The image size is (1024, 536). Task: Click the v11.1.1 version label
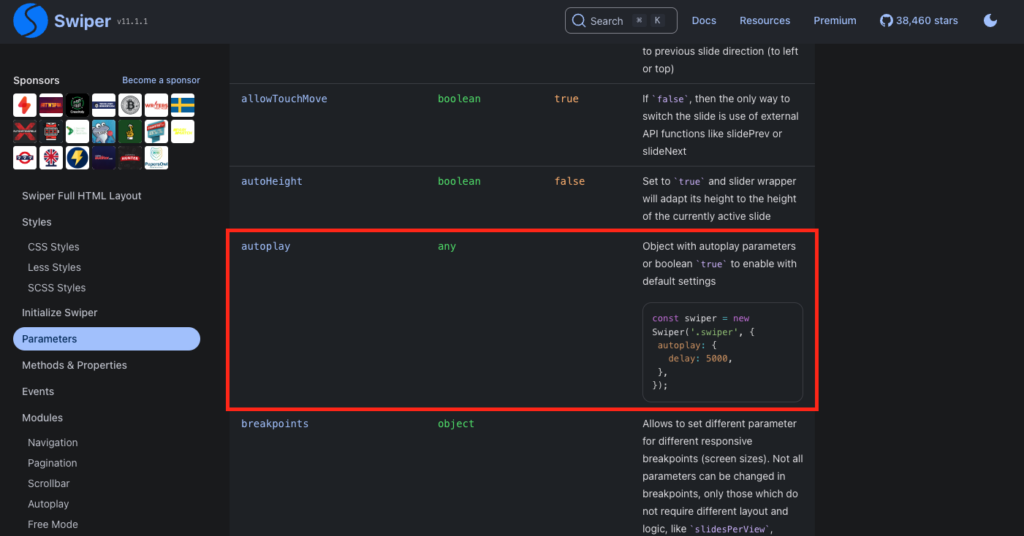click(x=133, y=22)
